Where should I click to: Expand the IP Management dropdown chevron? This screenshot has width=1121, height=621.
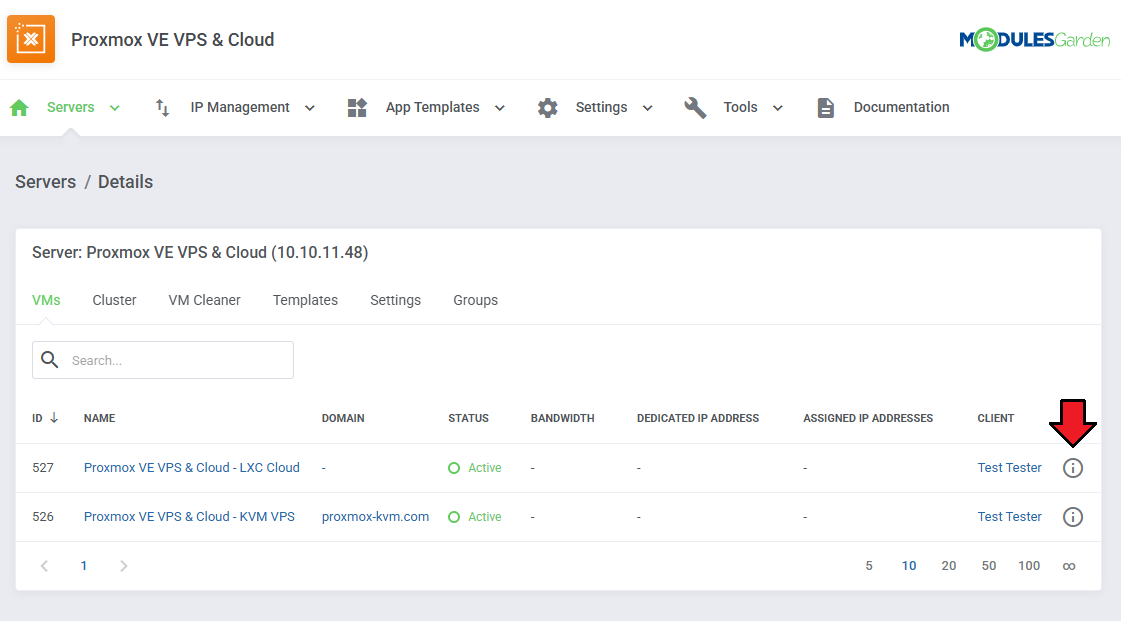[x=310, y=108]
